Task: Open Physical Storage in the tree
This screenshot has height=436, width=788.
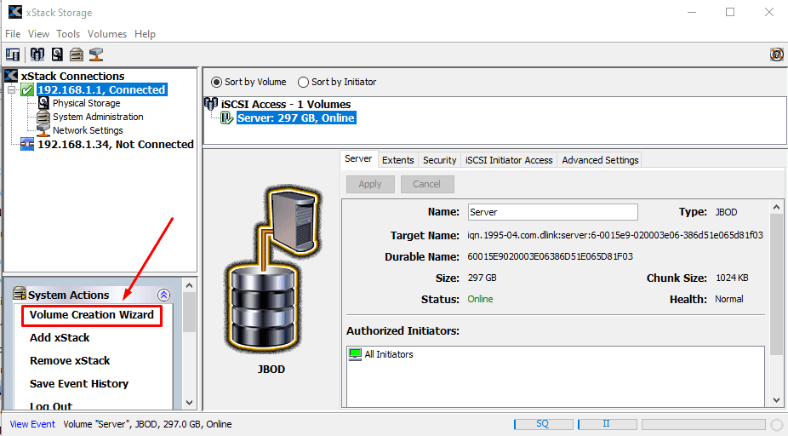Action: coord(87,103)
